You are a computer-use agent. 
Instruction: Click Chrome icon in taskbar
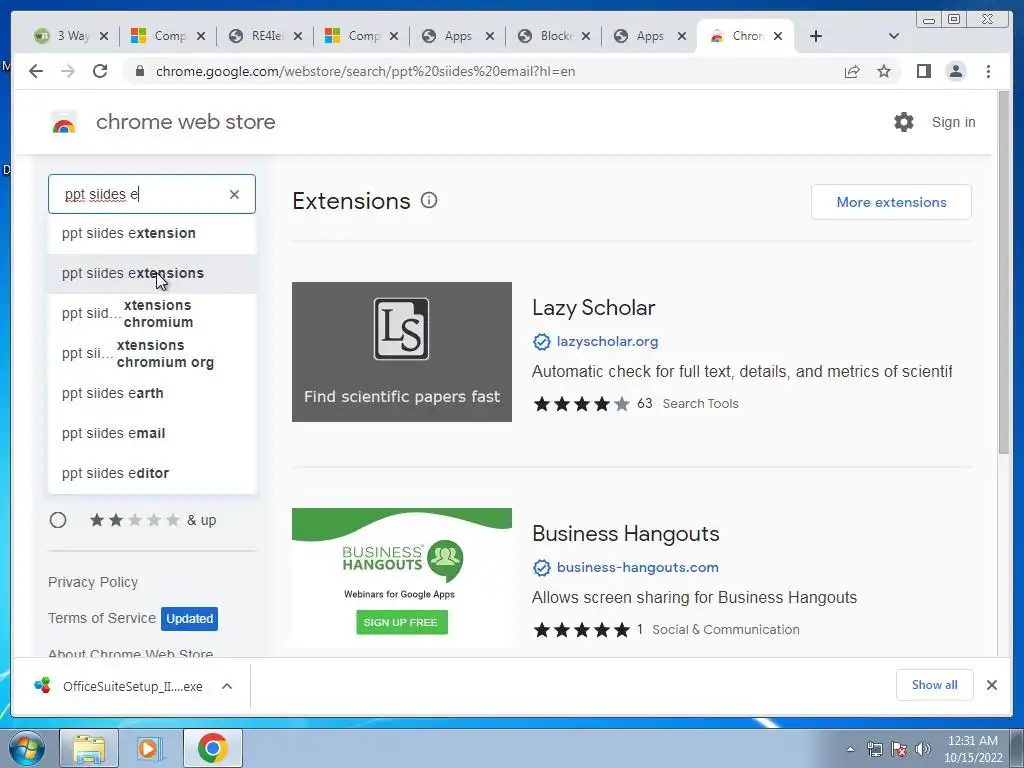point(213,748)
